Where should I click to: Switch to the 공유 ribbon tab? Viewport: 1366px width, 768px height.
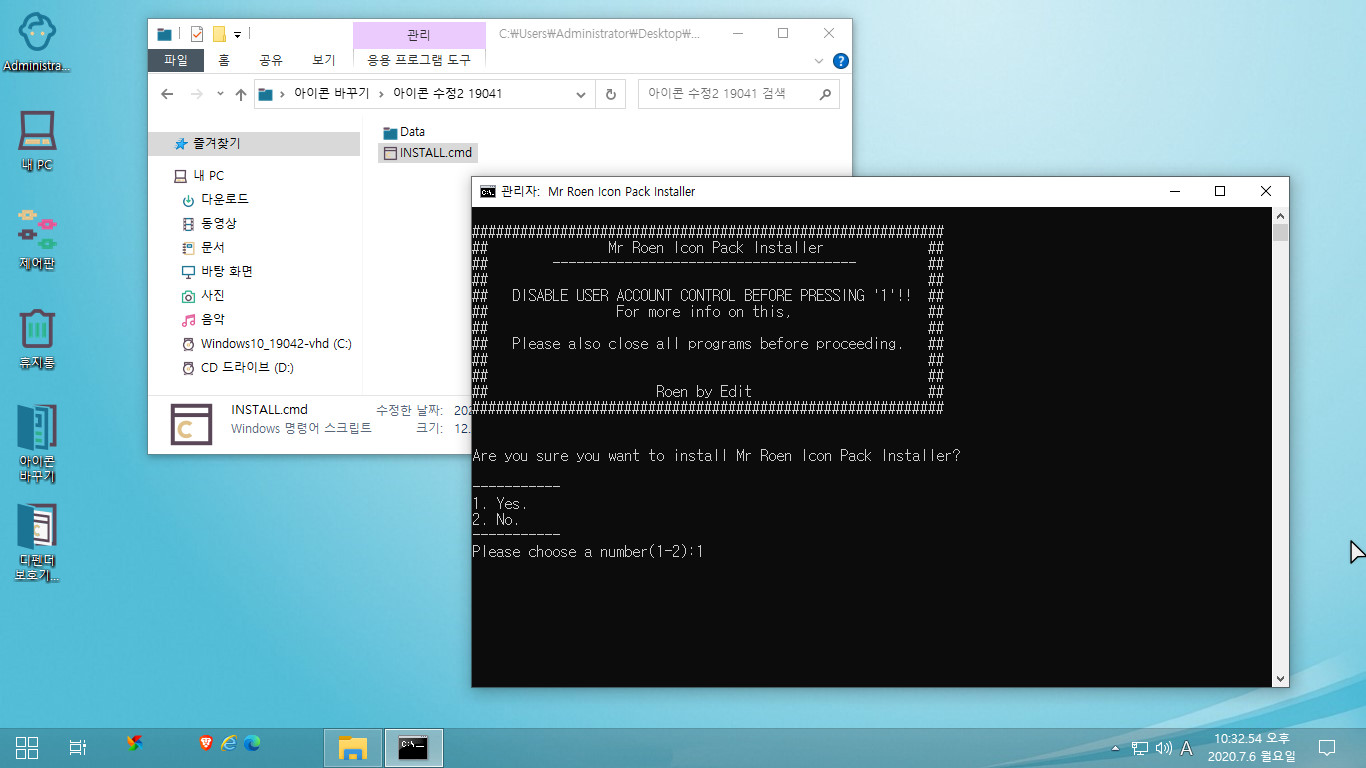coord(271,60)
